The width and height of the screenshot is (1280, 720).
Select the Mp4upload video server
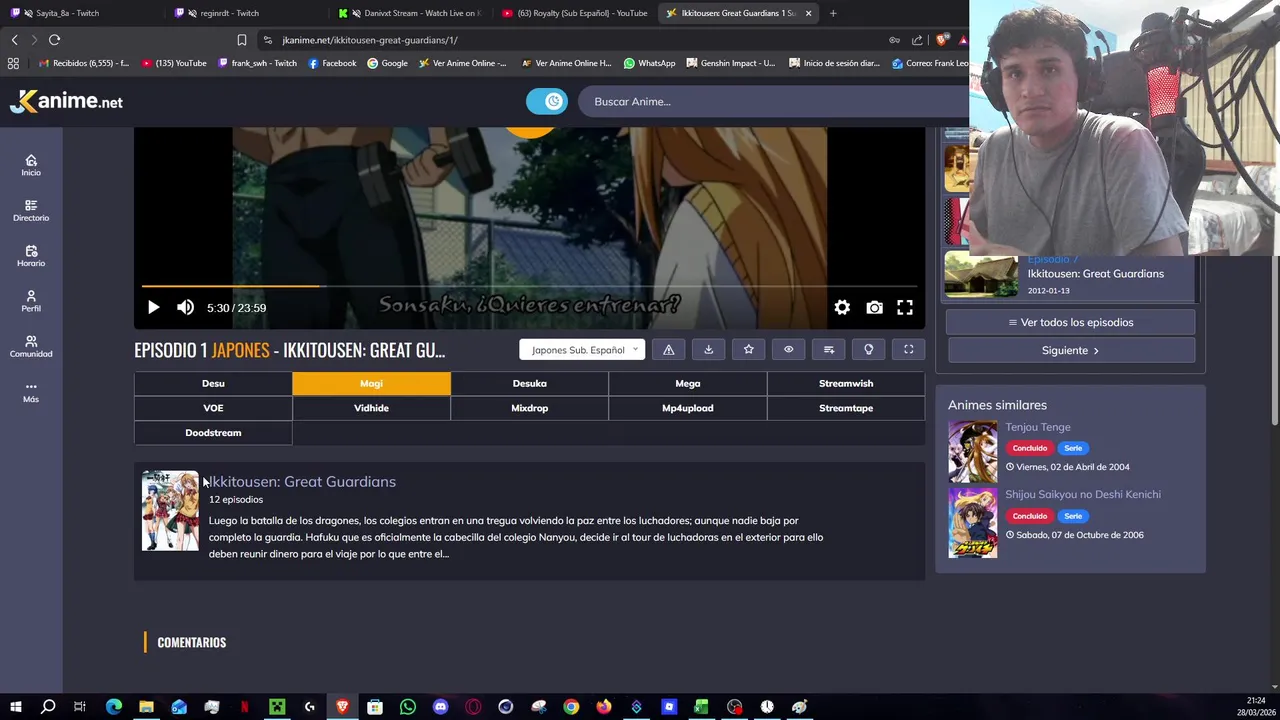coord(687,408)
